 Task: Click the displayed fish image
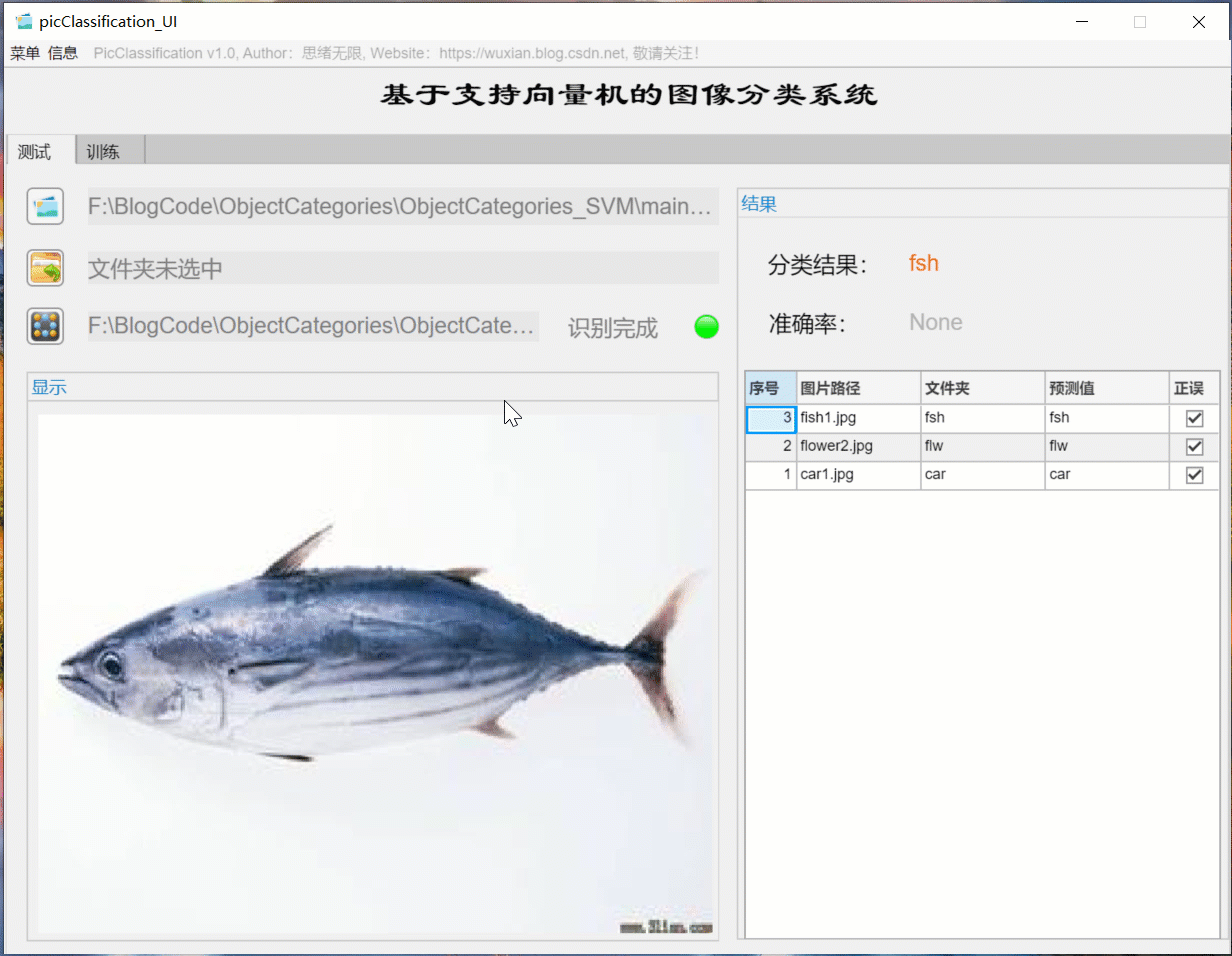[x=377, y=676]
